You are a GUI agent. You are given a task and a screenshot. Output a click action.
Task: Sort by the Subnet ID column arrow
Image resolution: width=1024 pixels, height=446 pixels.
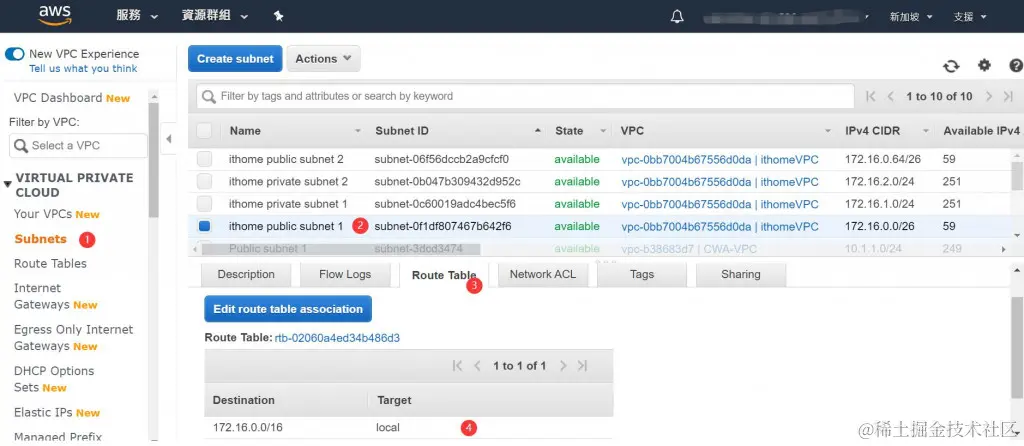[537, 131]
